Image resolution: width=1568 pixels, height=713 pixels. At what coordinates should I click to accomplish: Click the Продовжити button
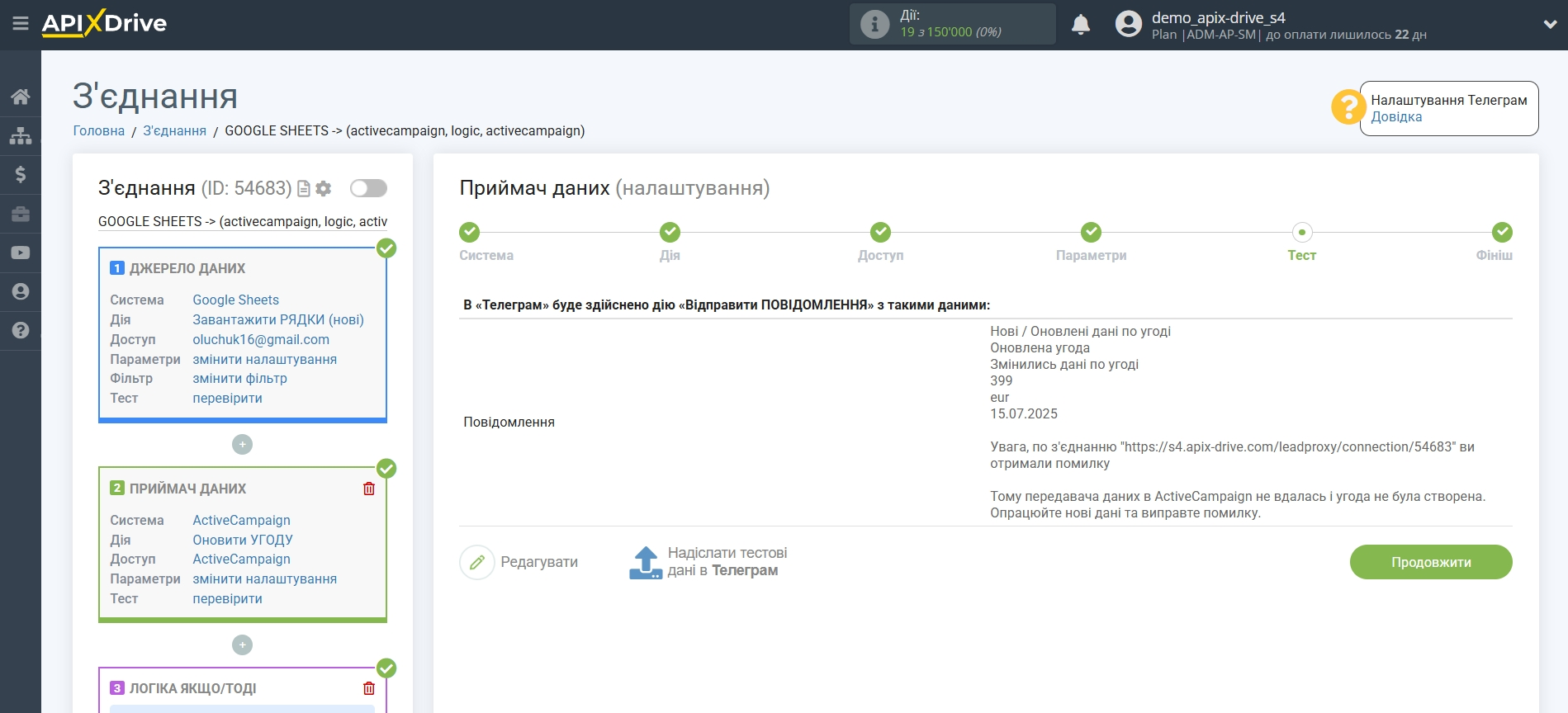pyautogui.click(x=1431, y=562)
